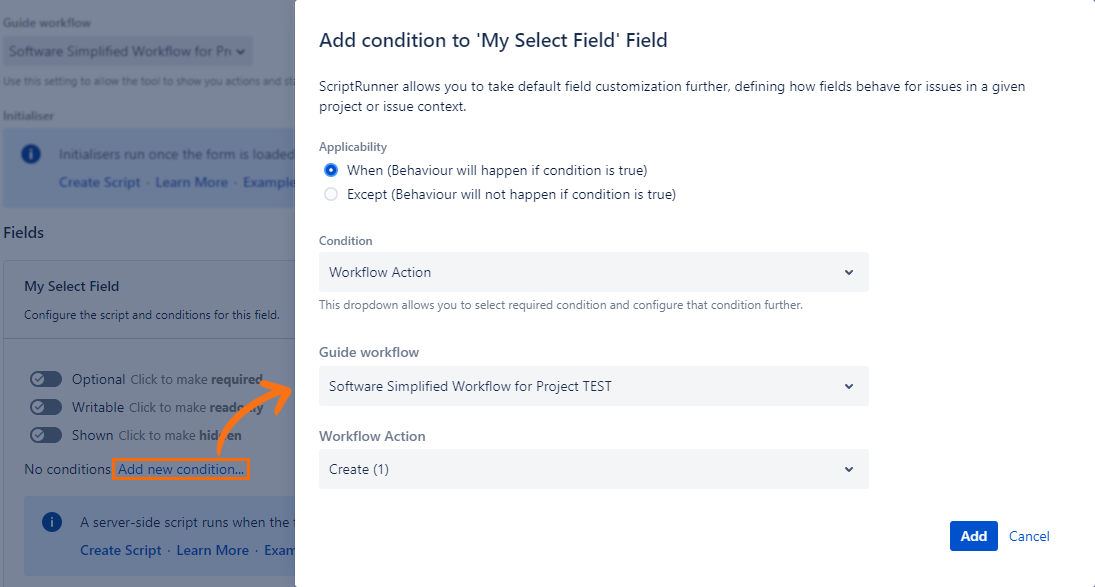Open the Workflow Action dropdown showing Create (1)
The height and width of the screenshot is (587, 1095).
pos(593,469)
